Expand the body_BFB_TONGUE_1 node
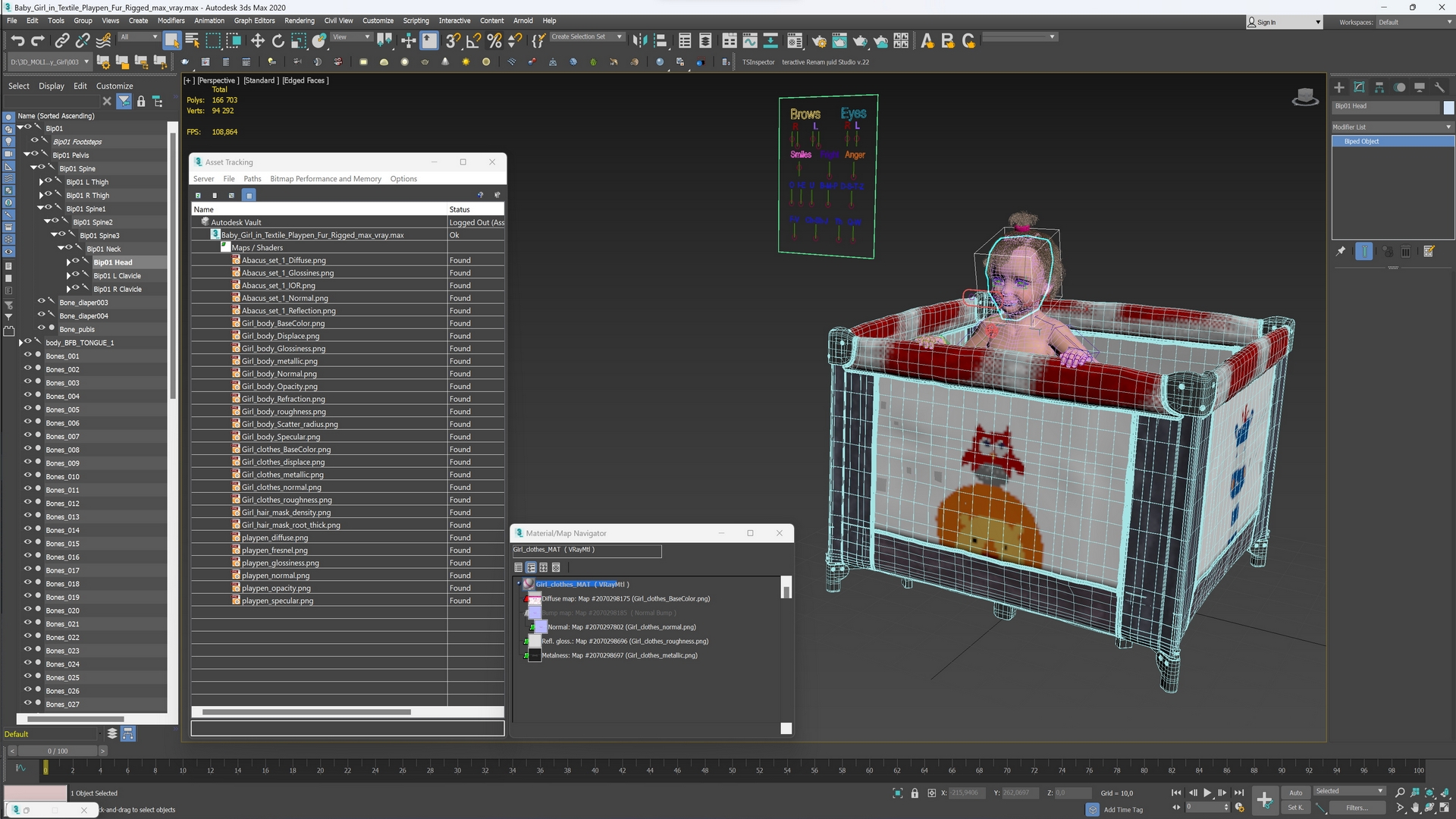The image size is (1456, 819). (20, 343)
